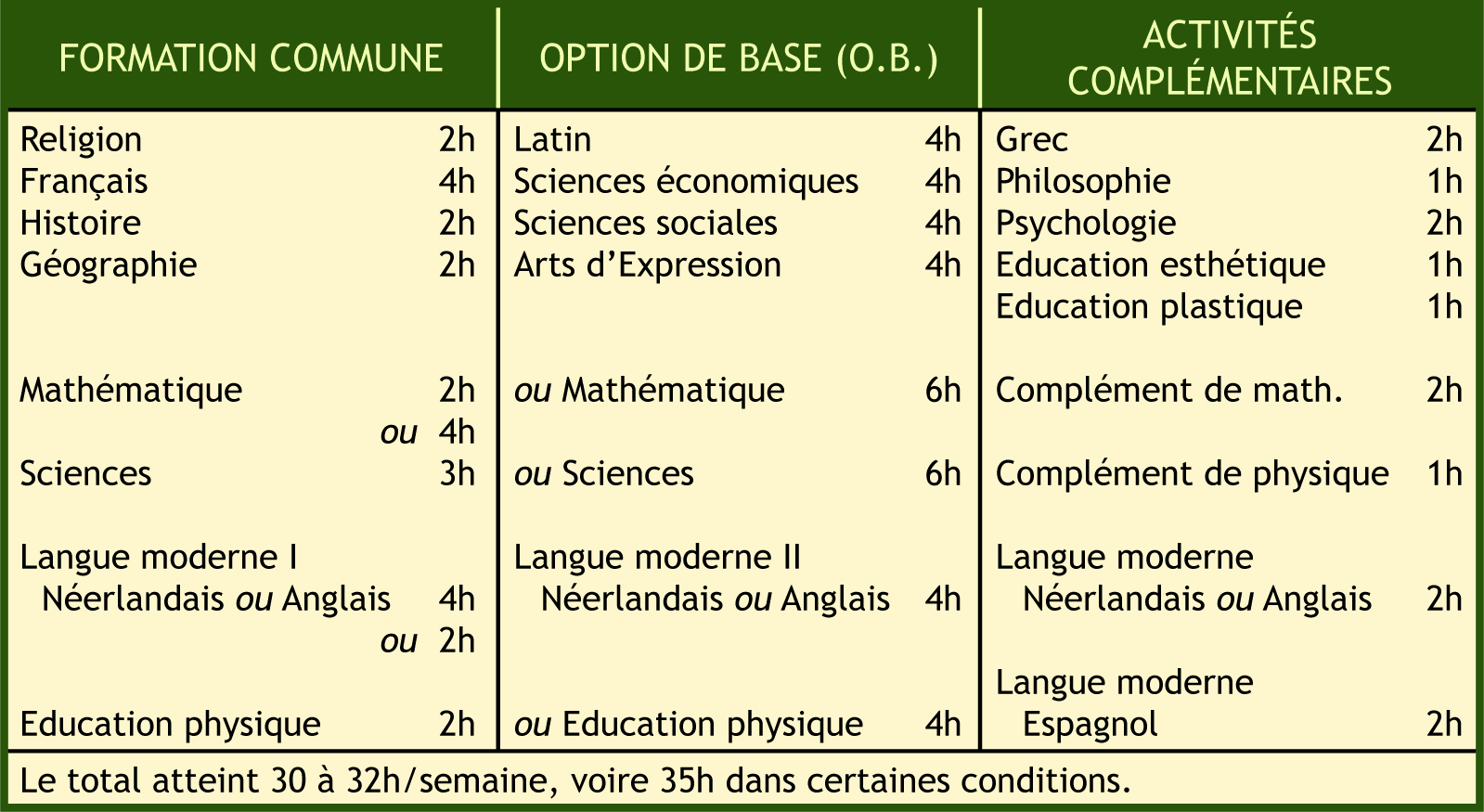
Task: Select the Education plastique activity
Action: coord(1149,307)
